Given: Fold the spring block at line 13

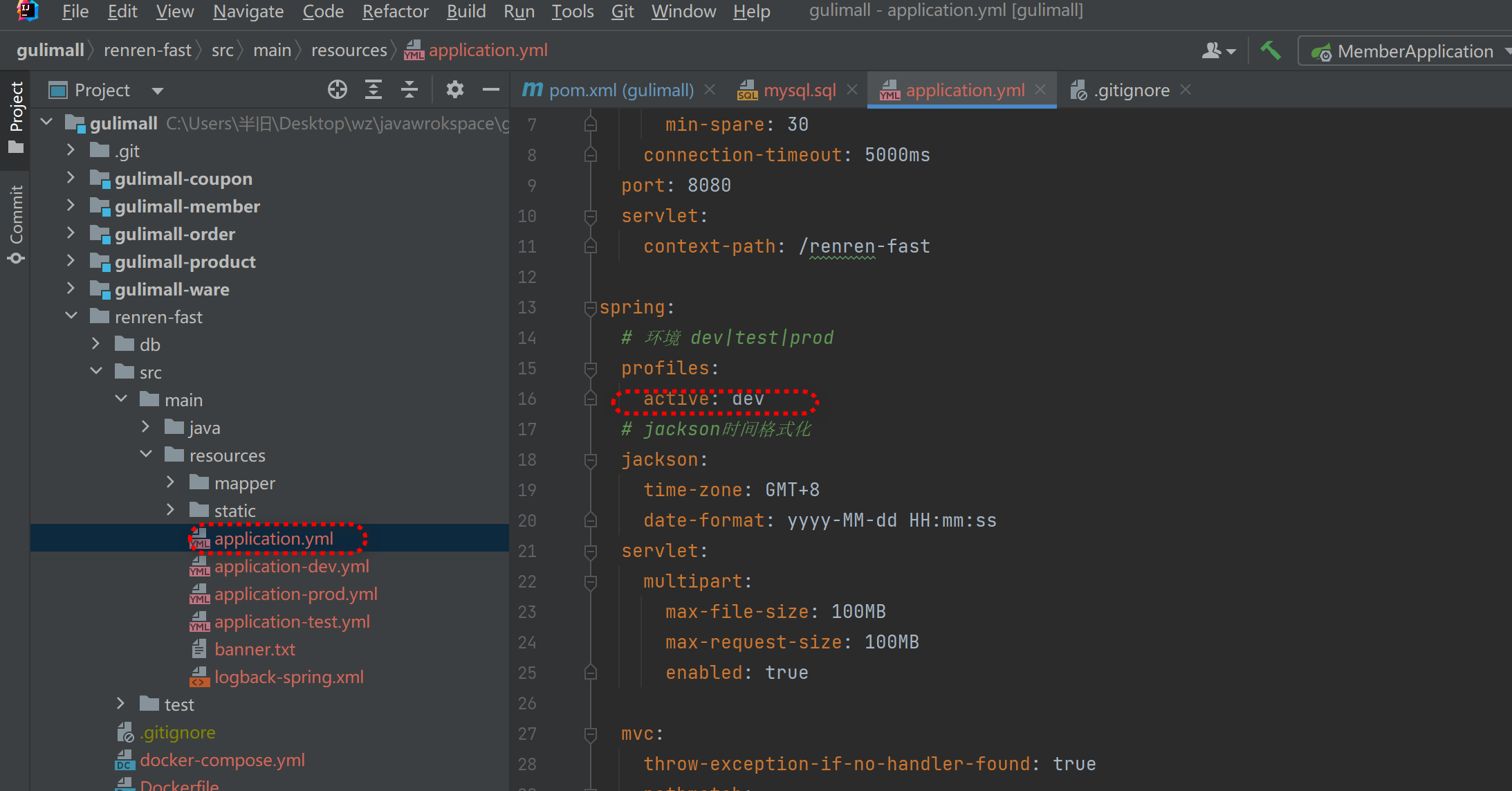Looking at the screenshot, I should click(591, 308).
